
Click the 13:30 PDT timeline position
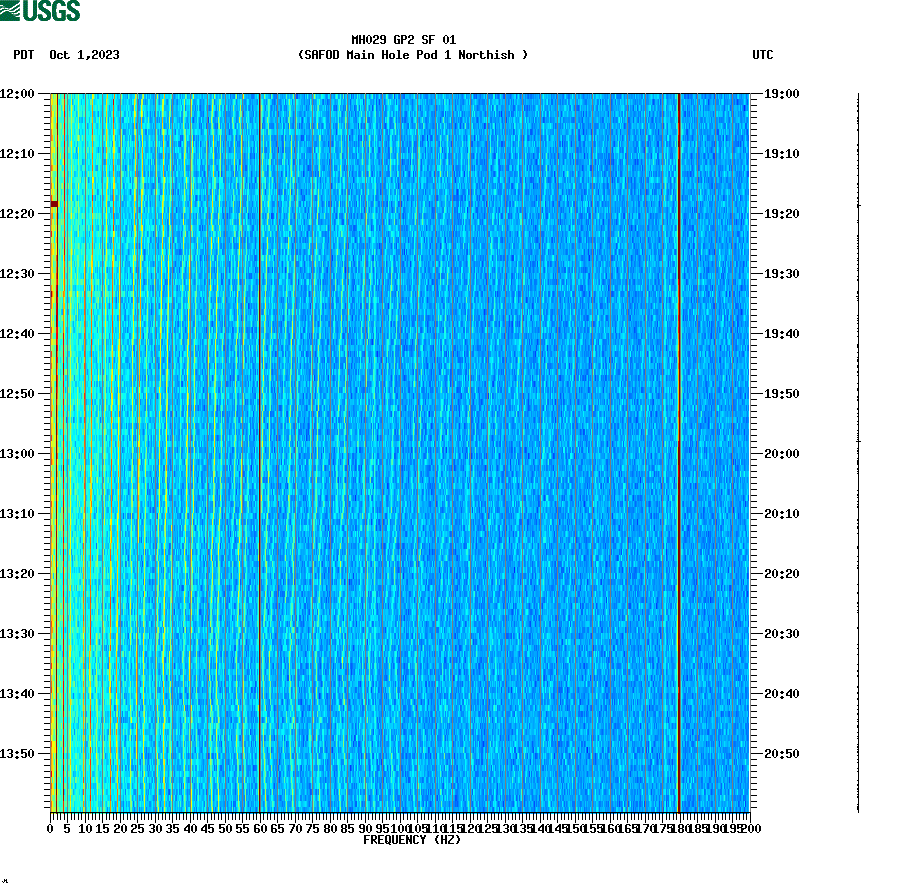pos(26,633)
